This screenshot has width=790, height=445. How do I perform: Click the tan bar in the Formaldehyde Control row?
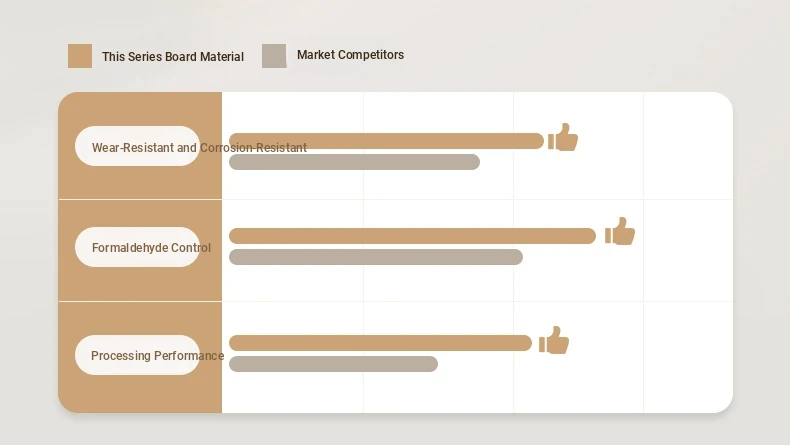(412, 236)
